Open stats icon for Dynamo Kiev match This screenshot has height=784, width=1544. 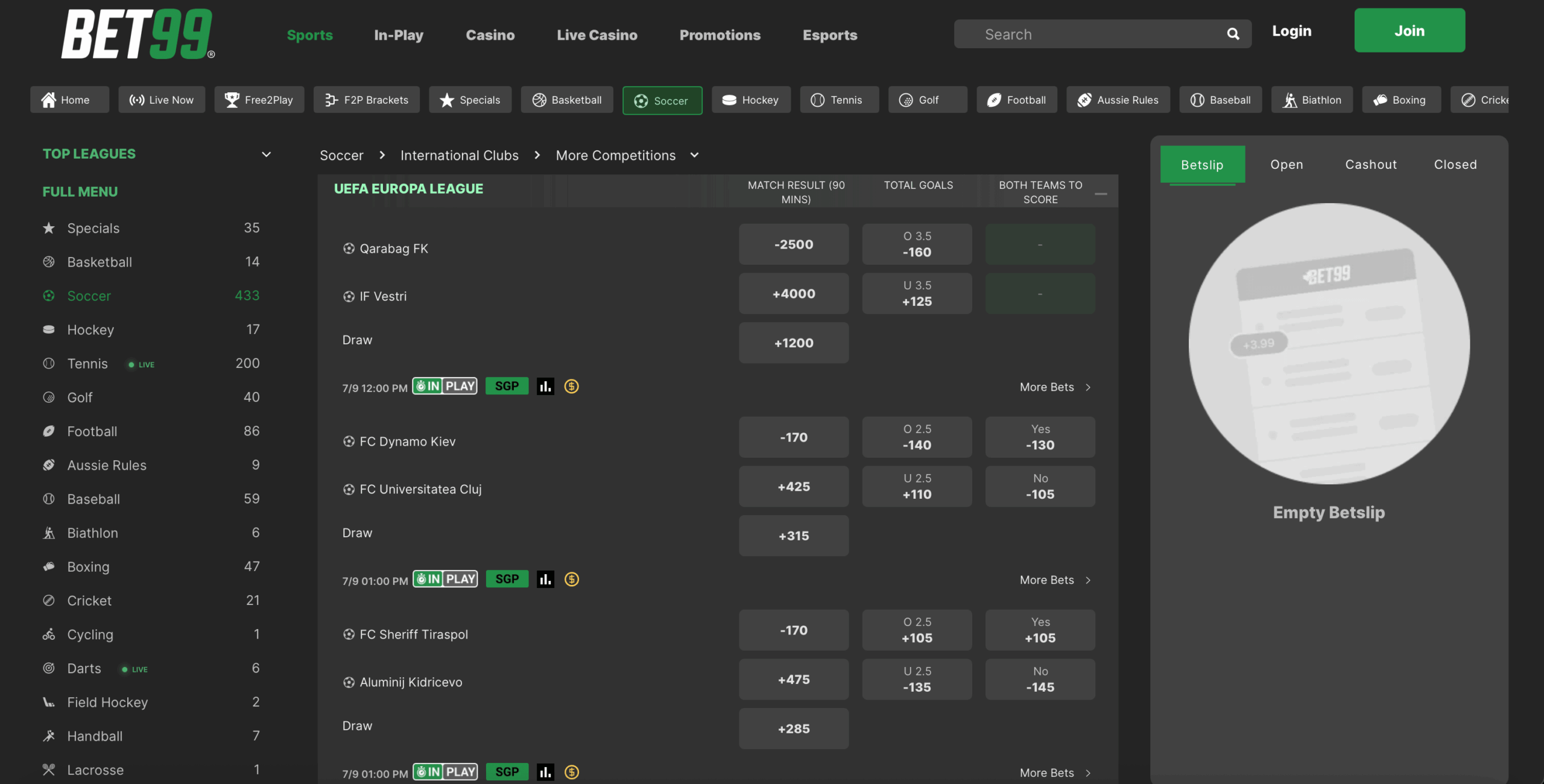[x=545, y=580]
